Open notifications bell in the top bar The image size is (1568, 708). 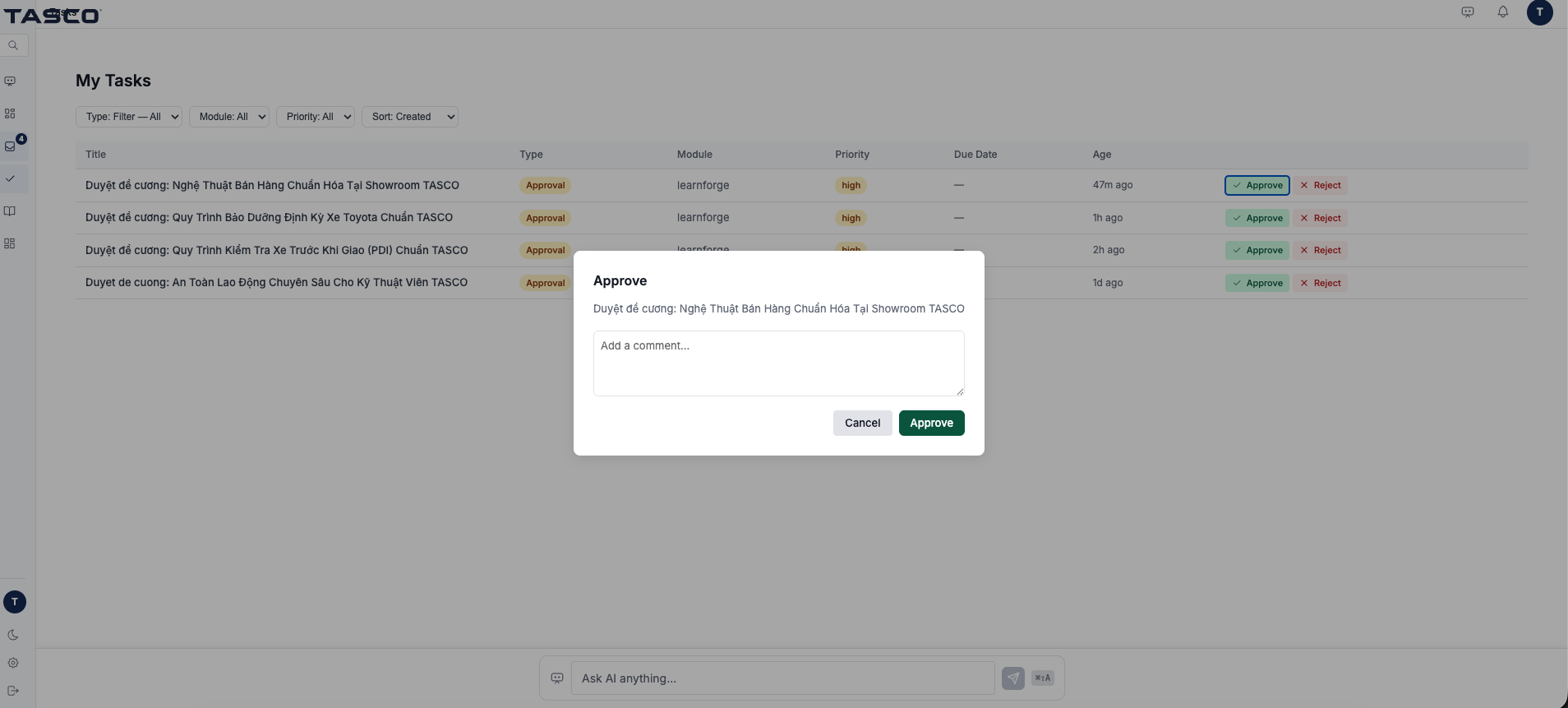tap(1503, 12)
